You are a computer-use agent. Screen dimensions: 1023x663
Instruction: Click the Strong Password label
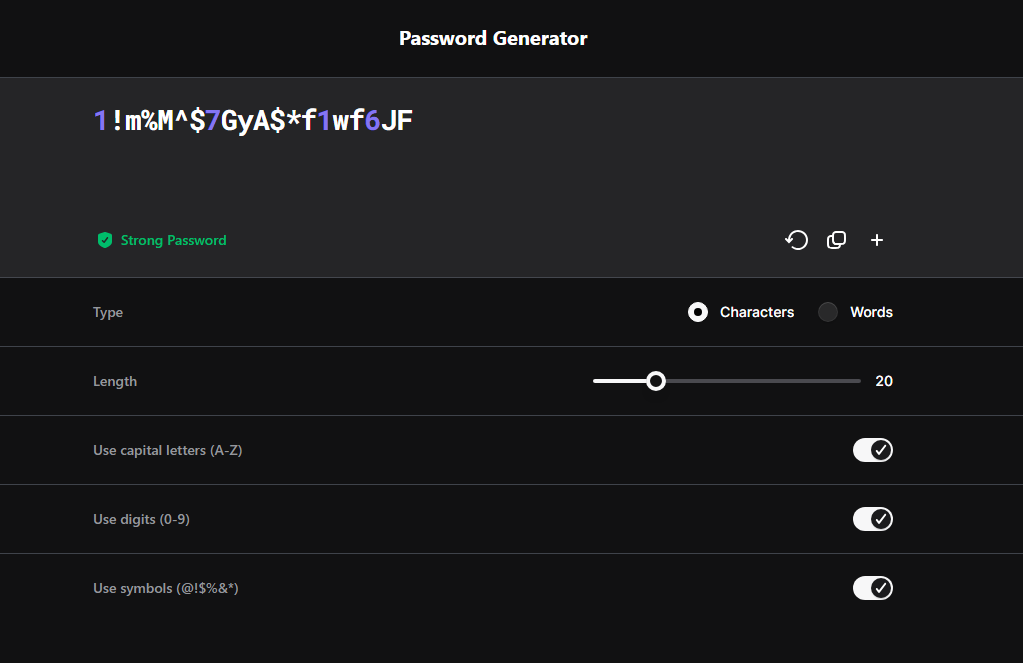[x=172, y=240]
